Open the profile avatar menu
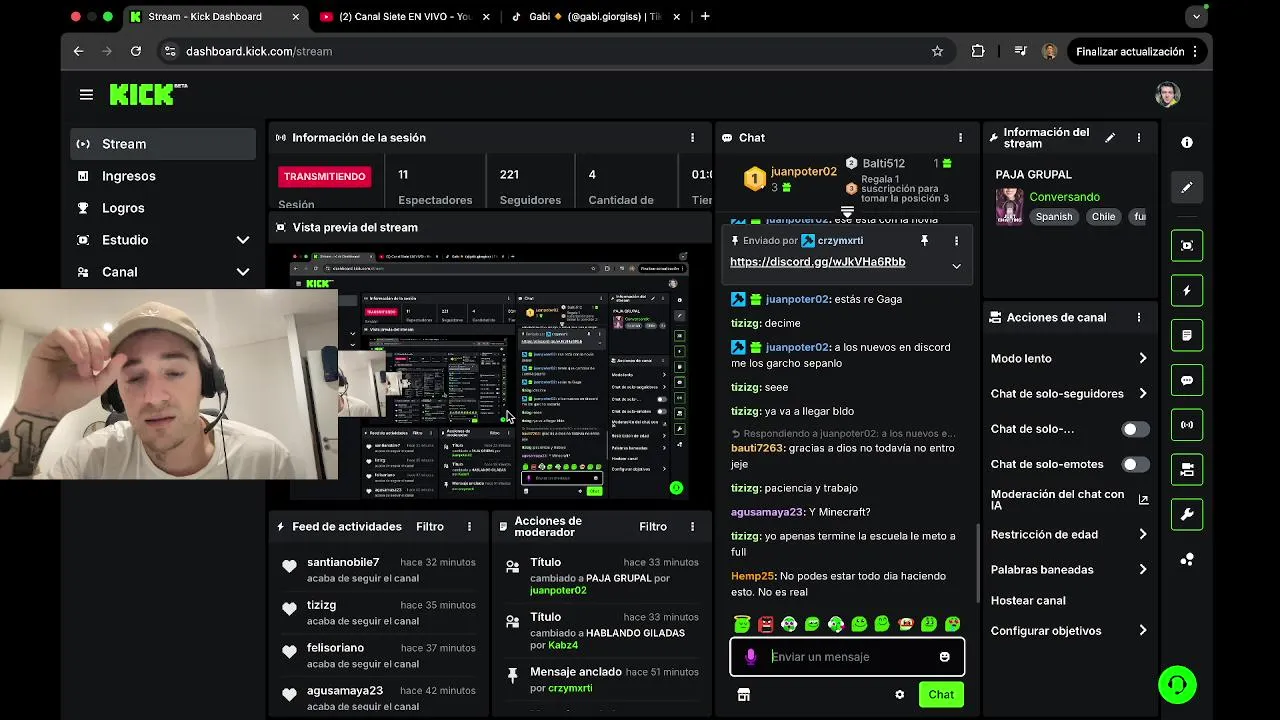 coord(1167,95)
